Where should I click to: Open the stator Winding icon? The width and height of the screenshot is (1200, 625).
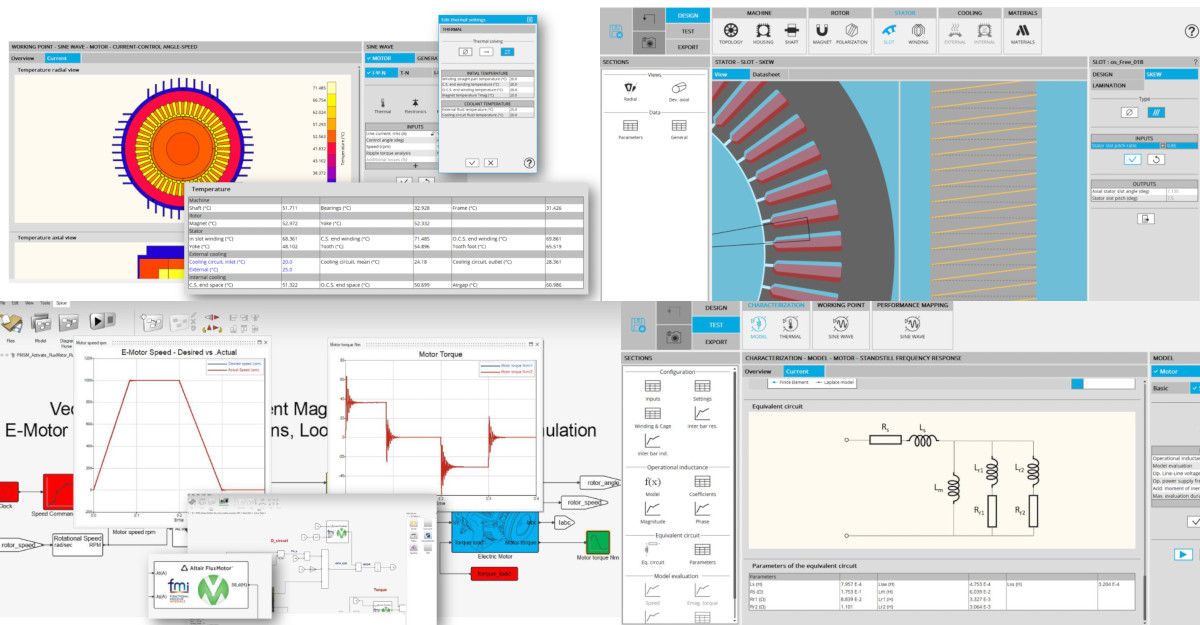[x=917, y=35]
